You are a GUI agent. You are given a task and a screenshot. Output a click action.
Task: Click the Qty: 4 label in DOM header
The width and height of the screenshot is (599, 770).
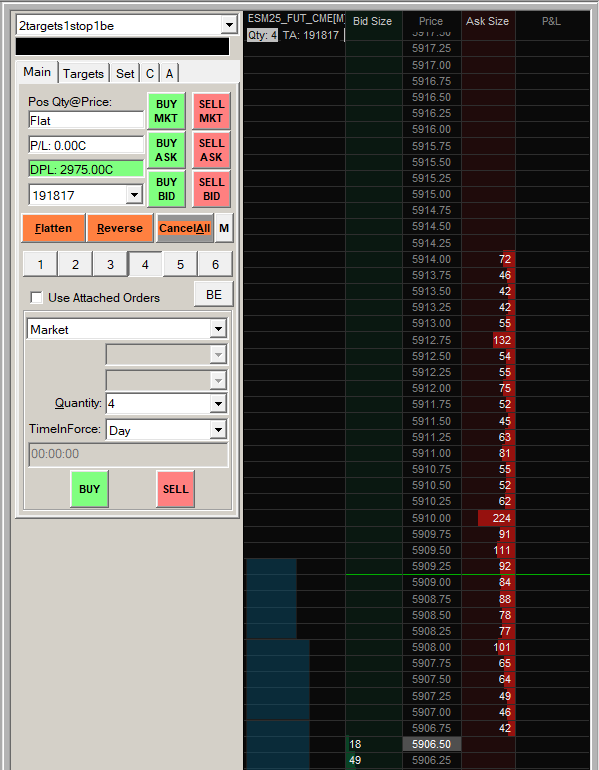262,35
